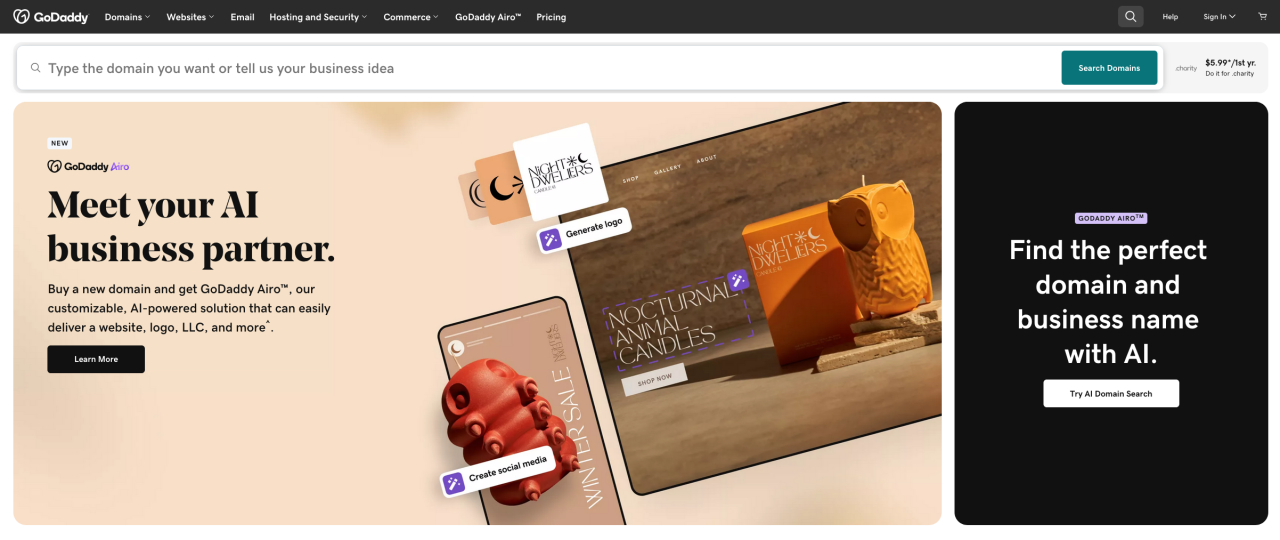The width and height of the screenshot is (1280, 540).
Task: Click Try AI Domain Search button
Action: pyautogui.click(x=1111, y=394)
